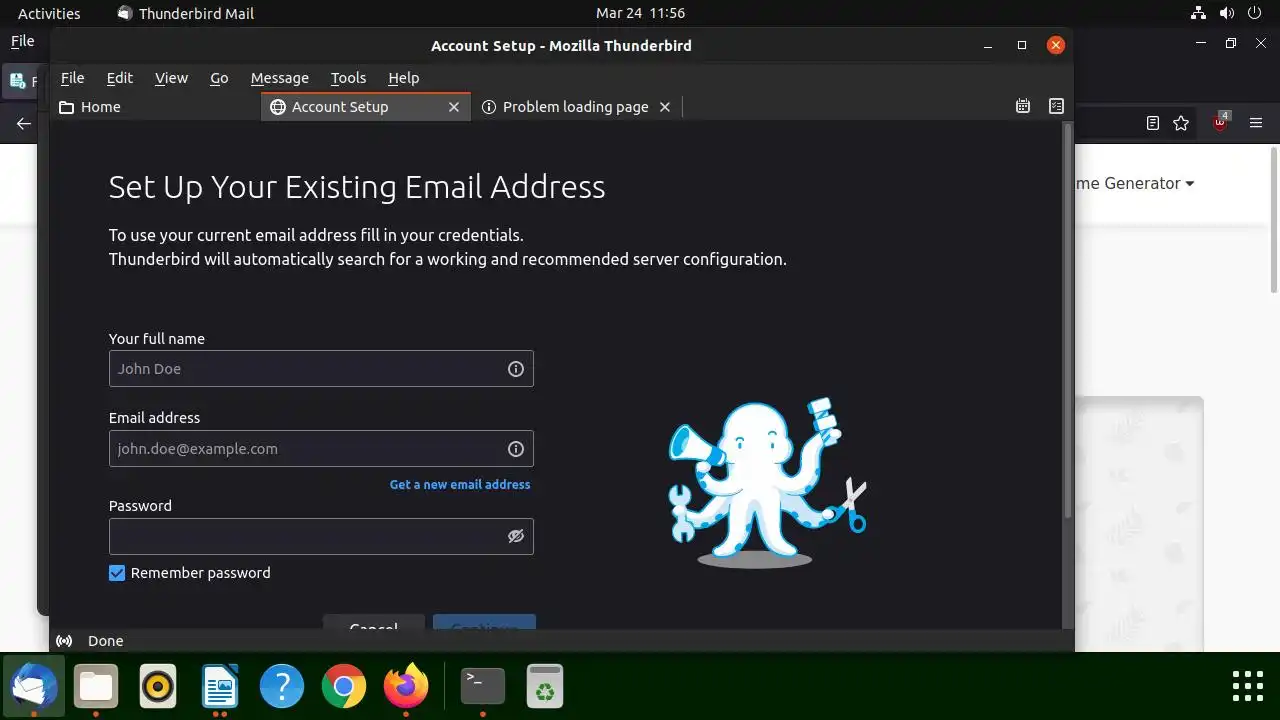The height and width of the screenshot is (720, 1280).
Task: Open the calendar tab icon
Action: 1023,106
